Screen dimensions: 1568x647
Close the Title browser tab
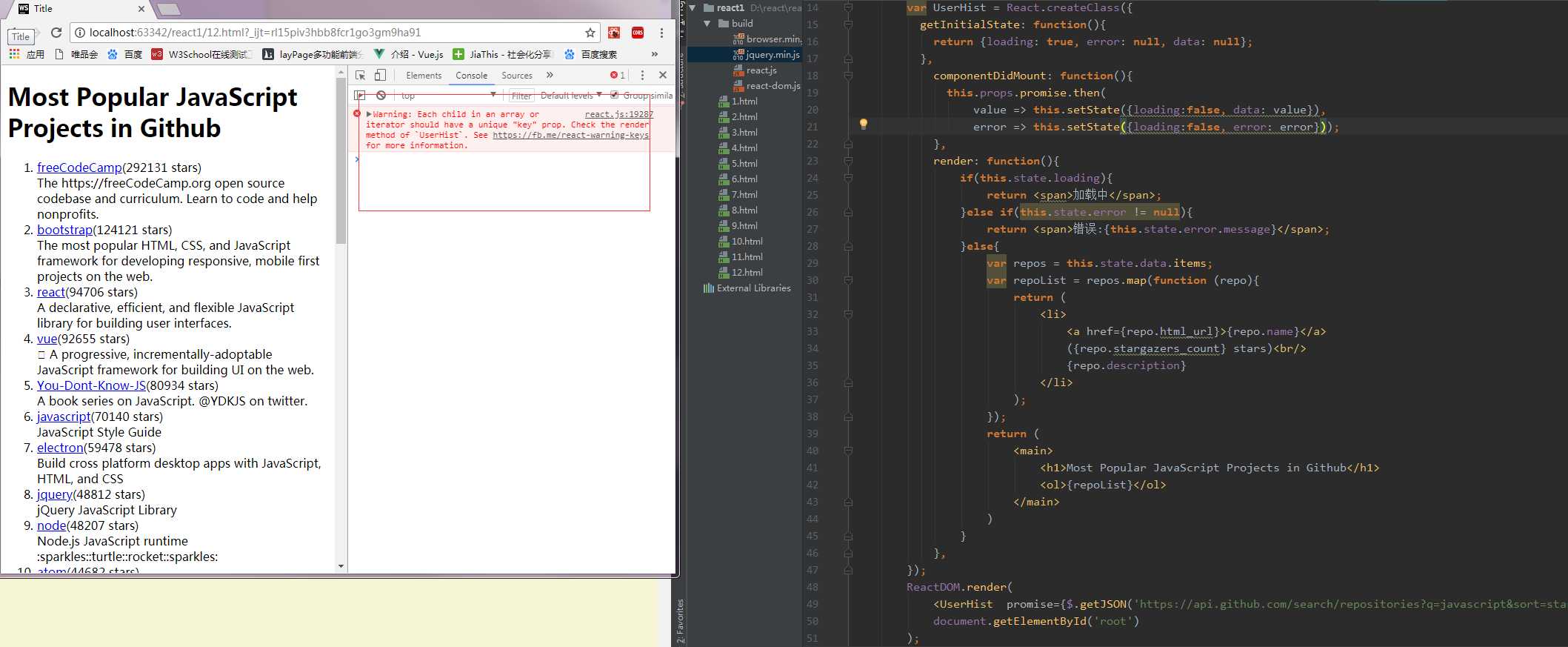pyautogui.click(x=141, y=9)
